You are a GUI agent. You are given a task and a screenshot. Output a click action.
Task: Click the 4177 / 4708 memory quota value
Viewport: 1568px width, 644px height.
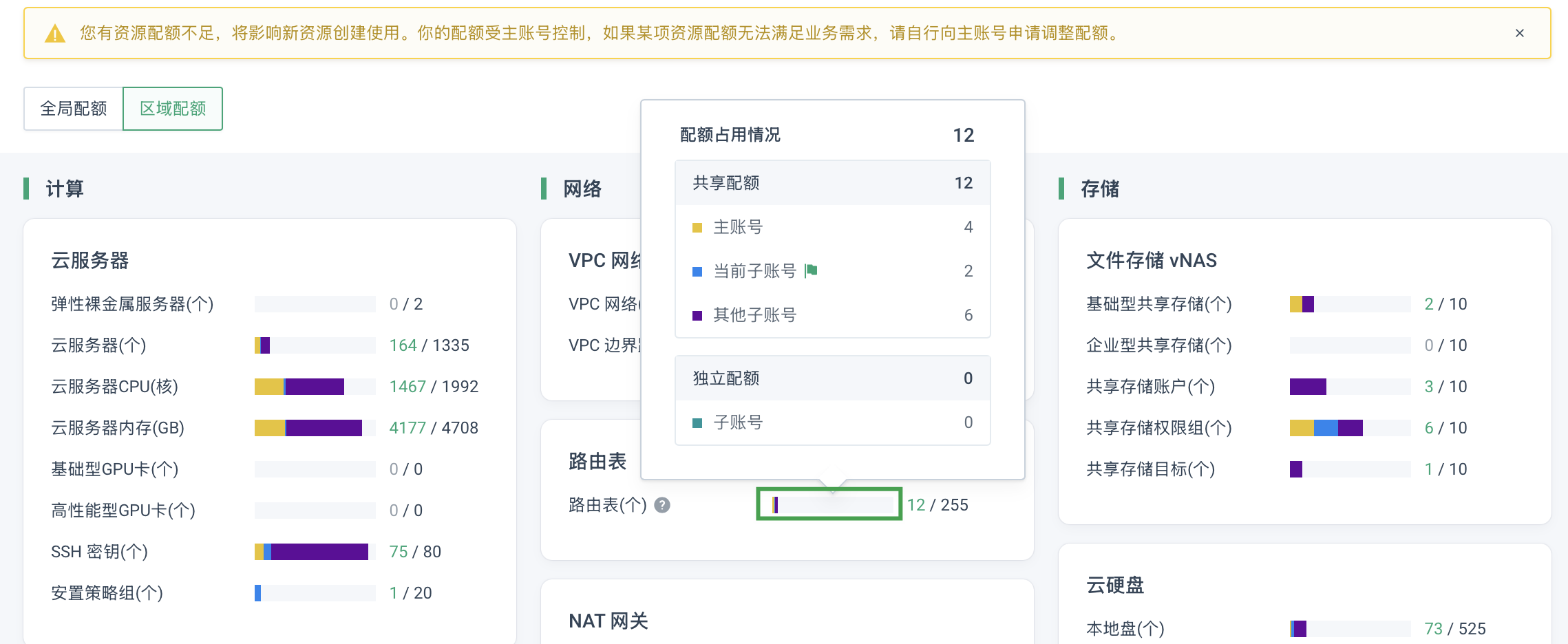coord(434,428)
